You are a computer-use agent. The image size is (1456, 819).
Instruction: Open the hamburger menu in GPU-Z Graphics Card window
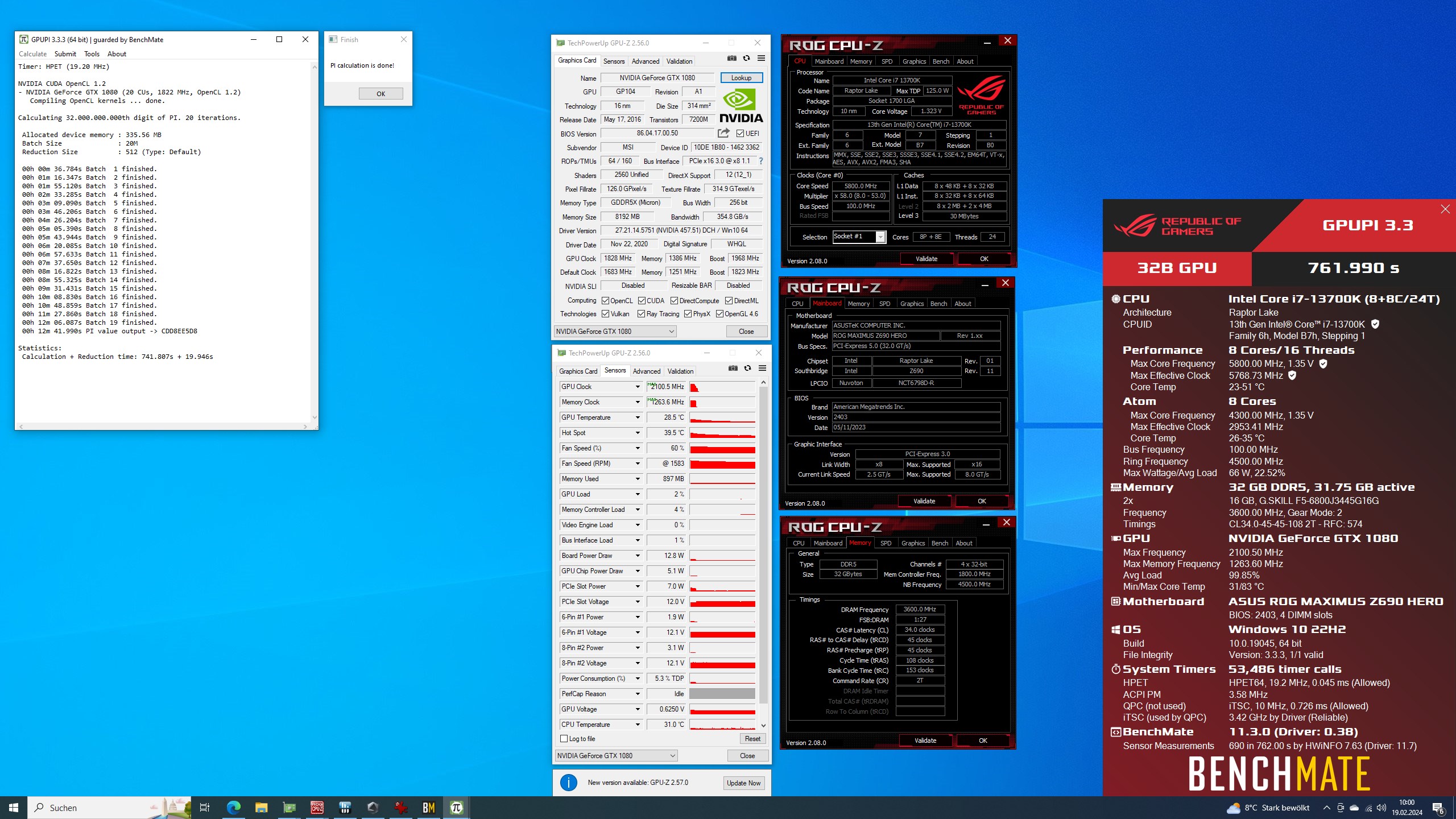pyautogui.click(x=762, y=59)
